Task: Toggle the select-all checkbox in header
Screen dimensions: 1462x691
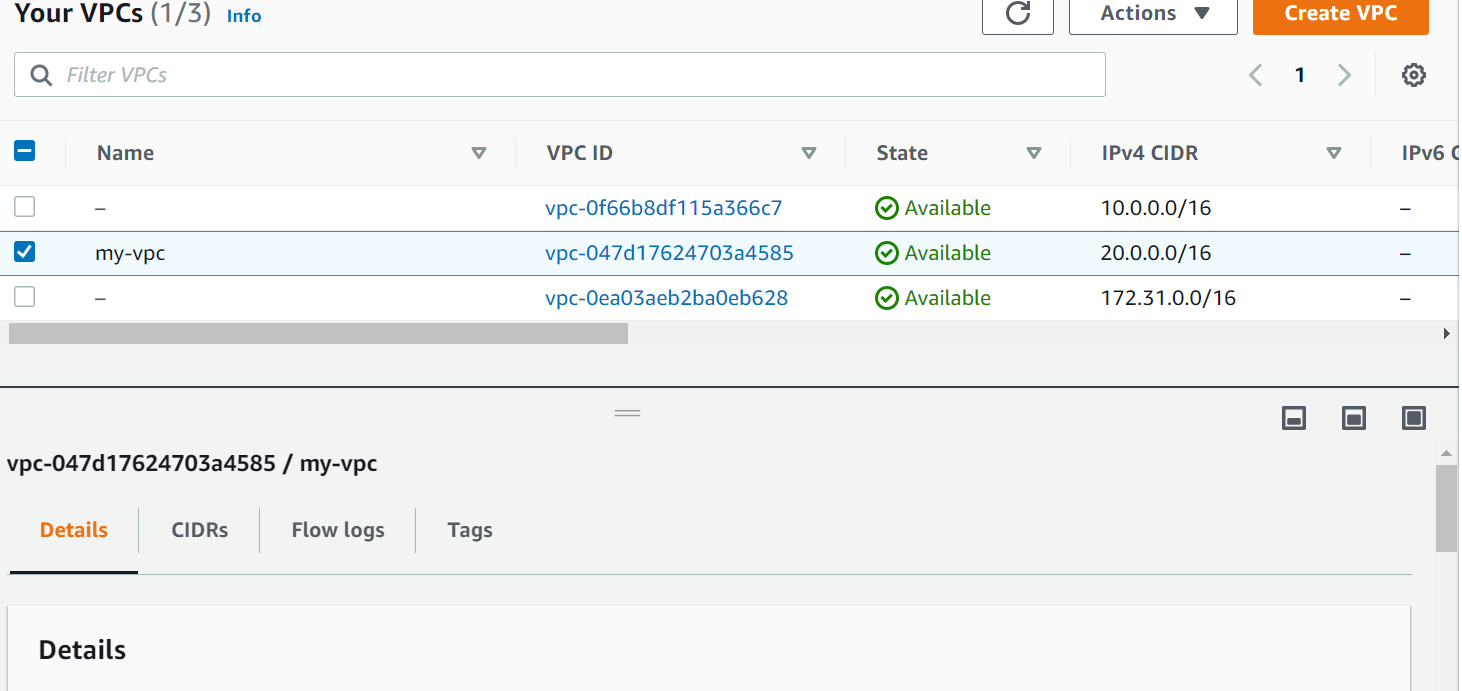Action: (x=24, y=150)
